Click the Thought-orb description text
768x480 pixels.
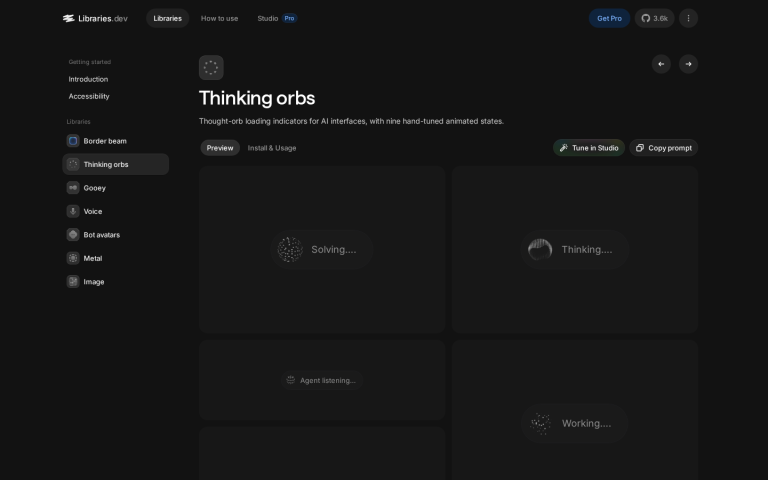(x=351, y=121)
